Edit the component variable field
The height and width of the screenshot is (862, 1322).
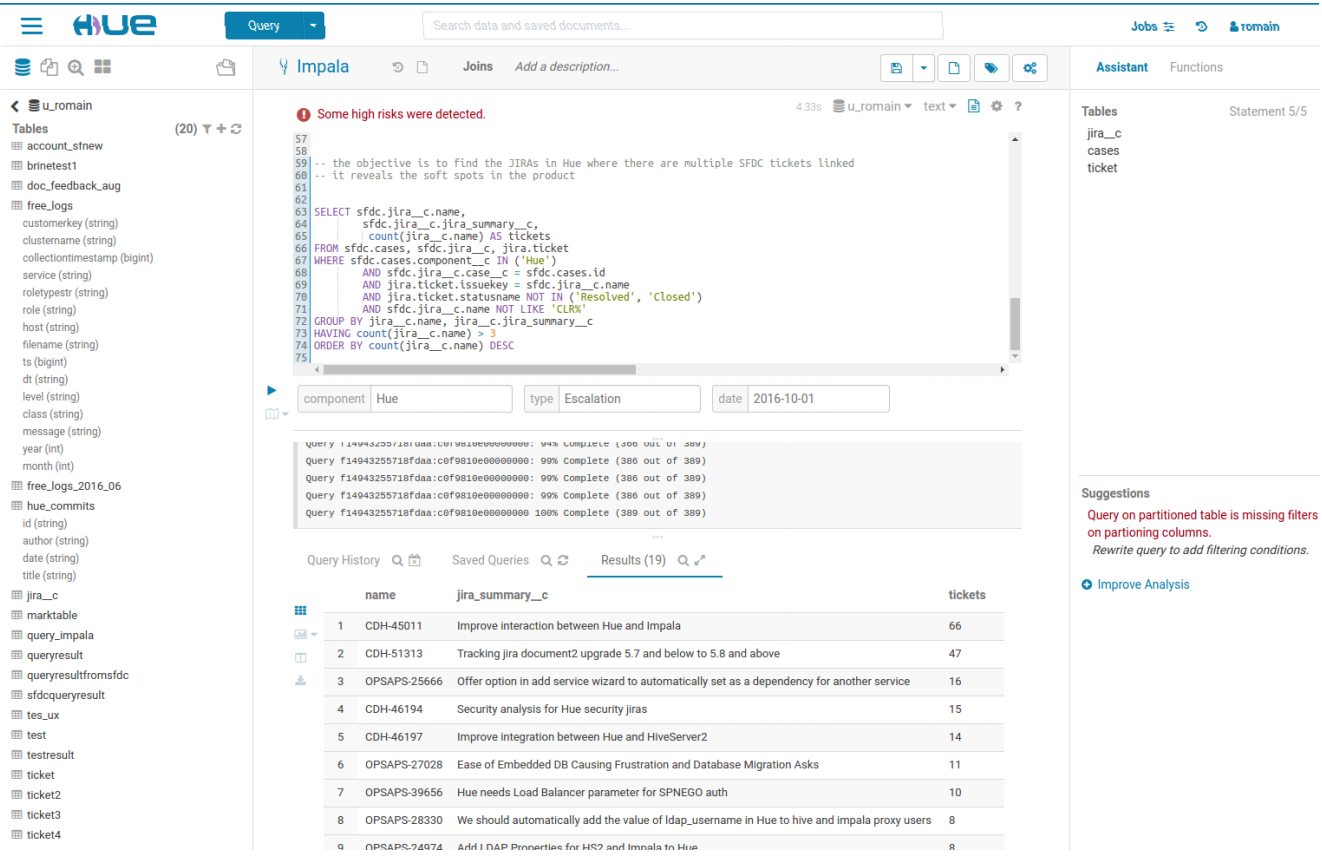click(x=441, y=399)
